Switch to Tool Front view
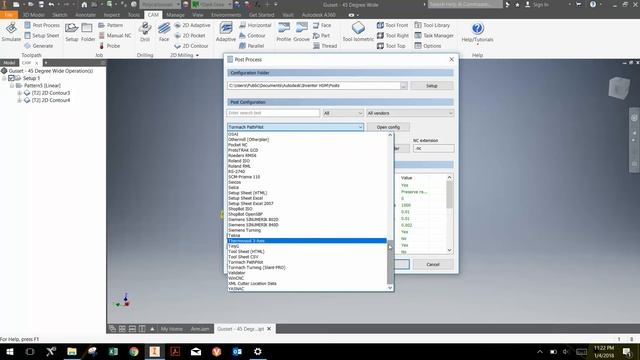Screen dimensions: 640x360 point(392,25)
